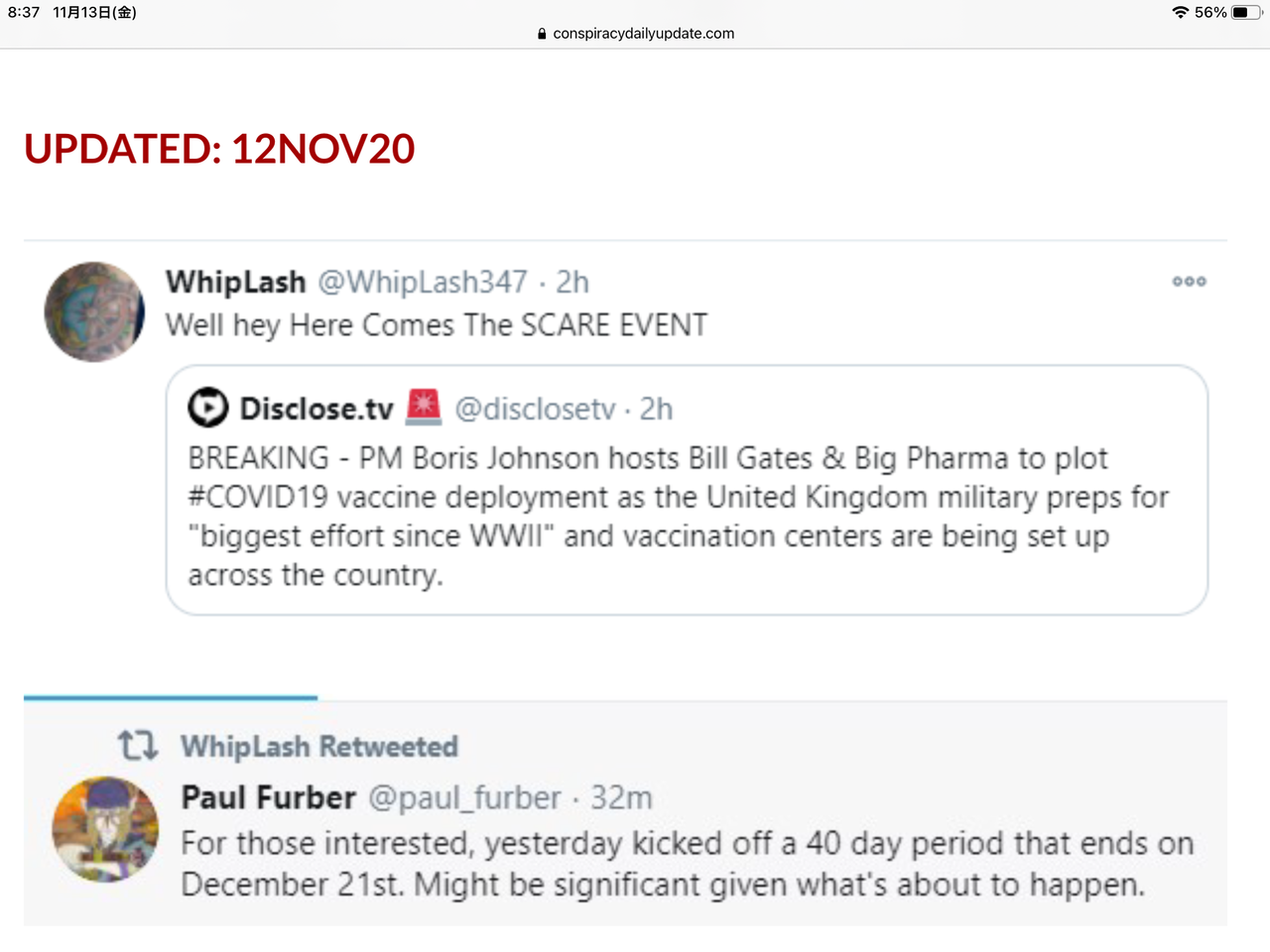
Task: Click the retweet arrows icon
Action: 138,745
